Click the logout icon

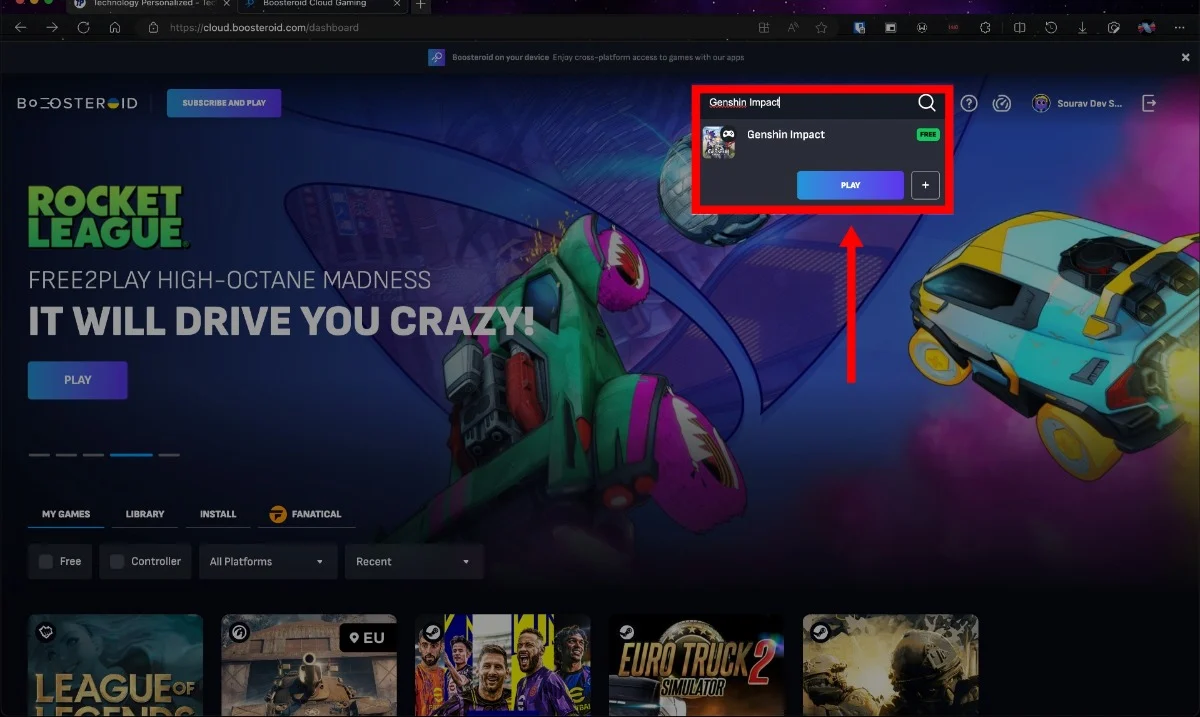click(1149, 103)
